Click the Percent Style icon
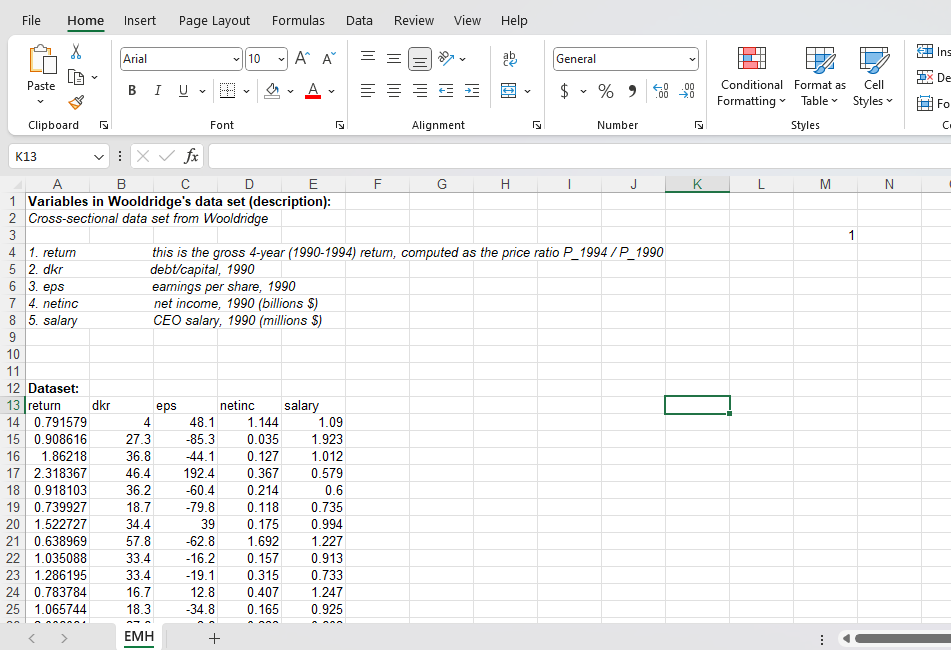The image size is (951, 650). pos(605,91)
